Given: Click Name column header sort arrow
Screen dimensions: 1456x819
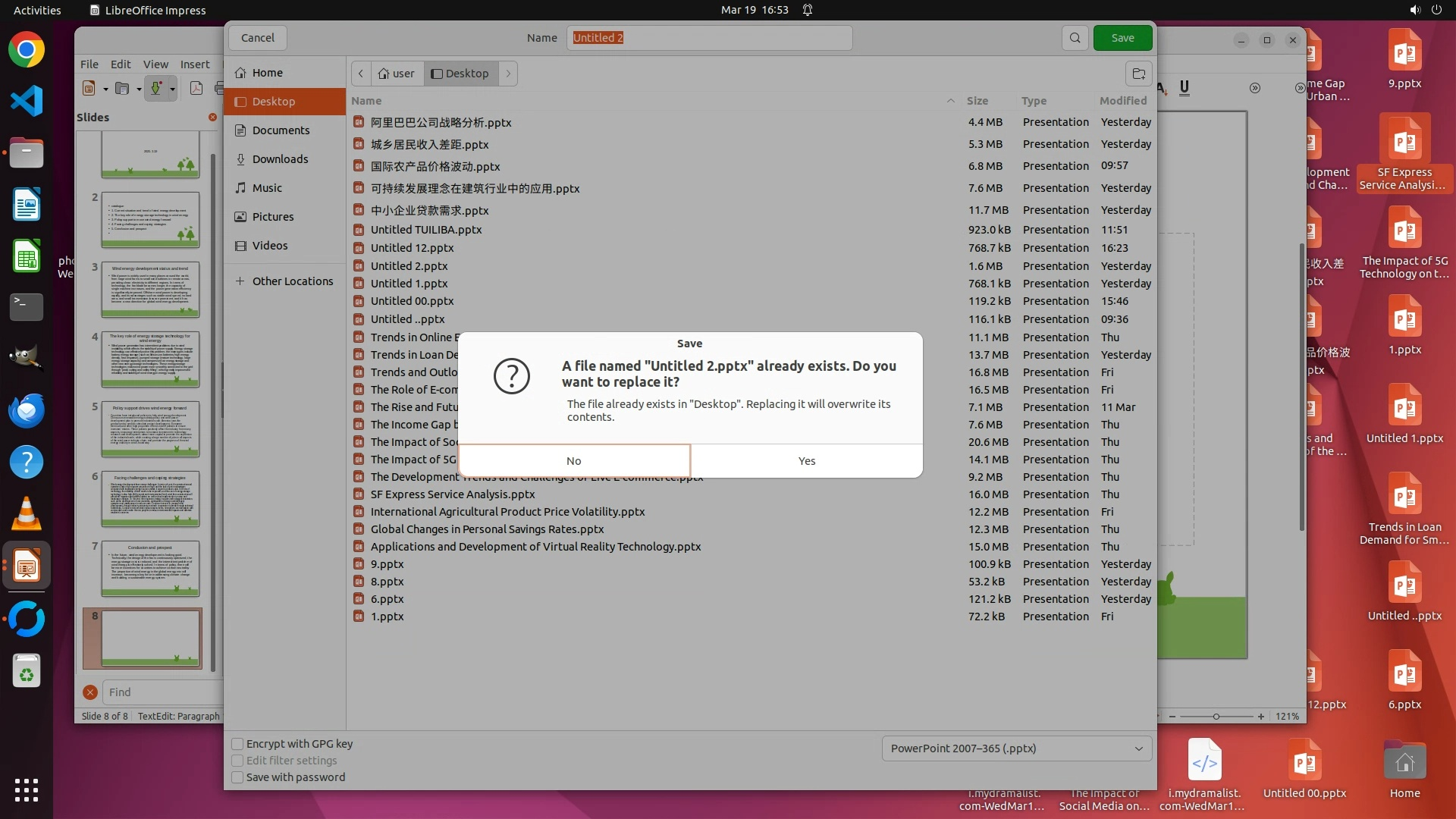Looking at the screenshot, I should [950, 101].
